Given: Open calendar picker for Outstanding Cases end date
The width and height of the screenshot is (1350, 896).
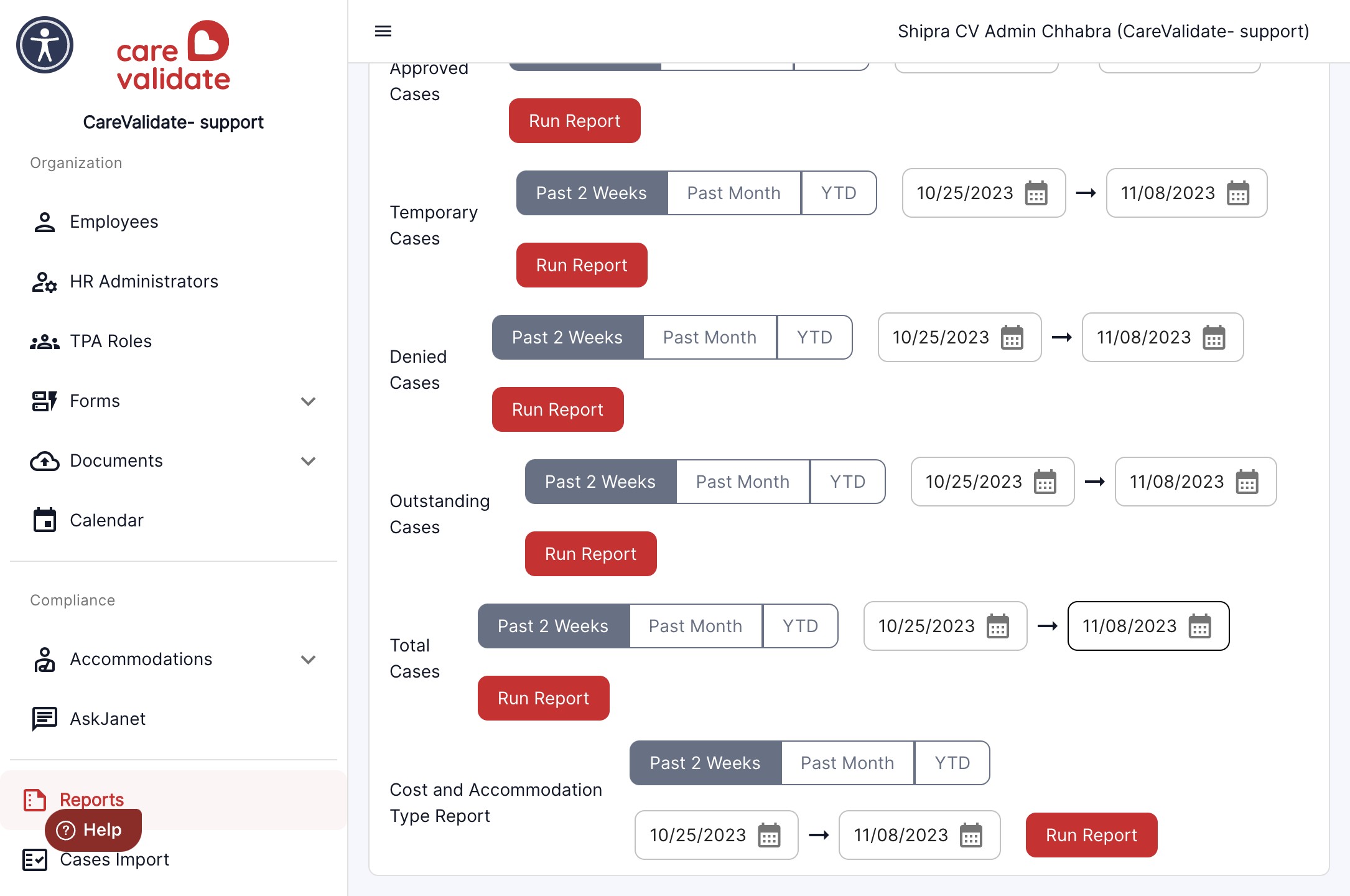Looking at the screenshot, I should click(1247, 482).
